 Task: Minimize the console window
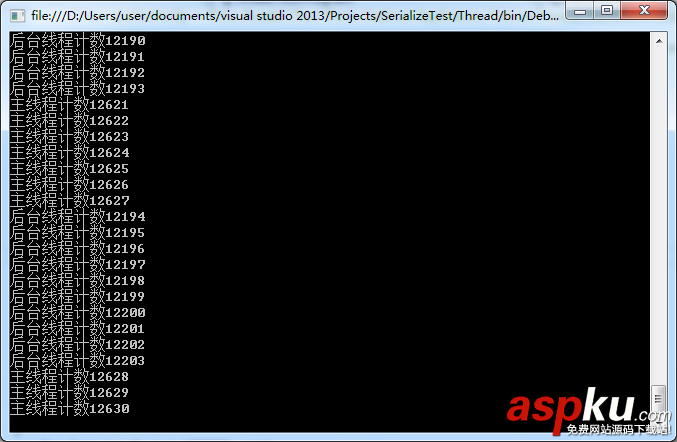pyautogui.click(x=580, y=11)
